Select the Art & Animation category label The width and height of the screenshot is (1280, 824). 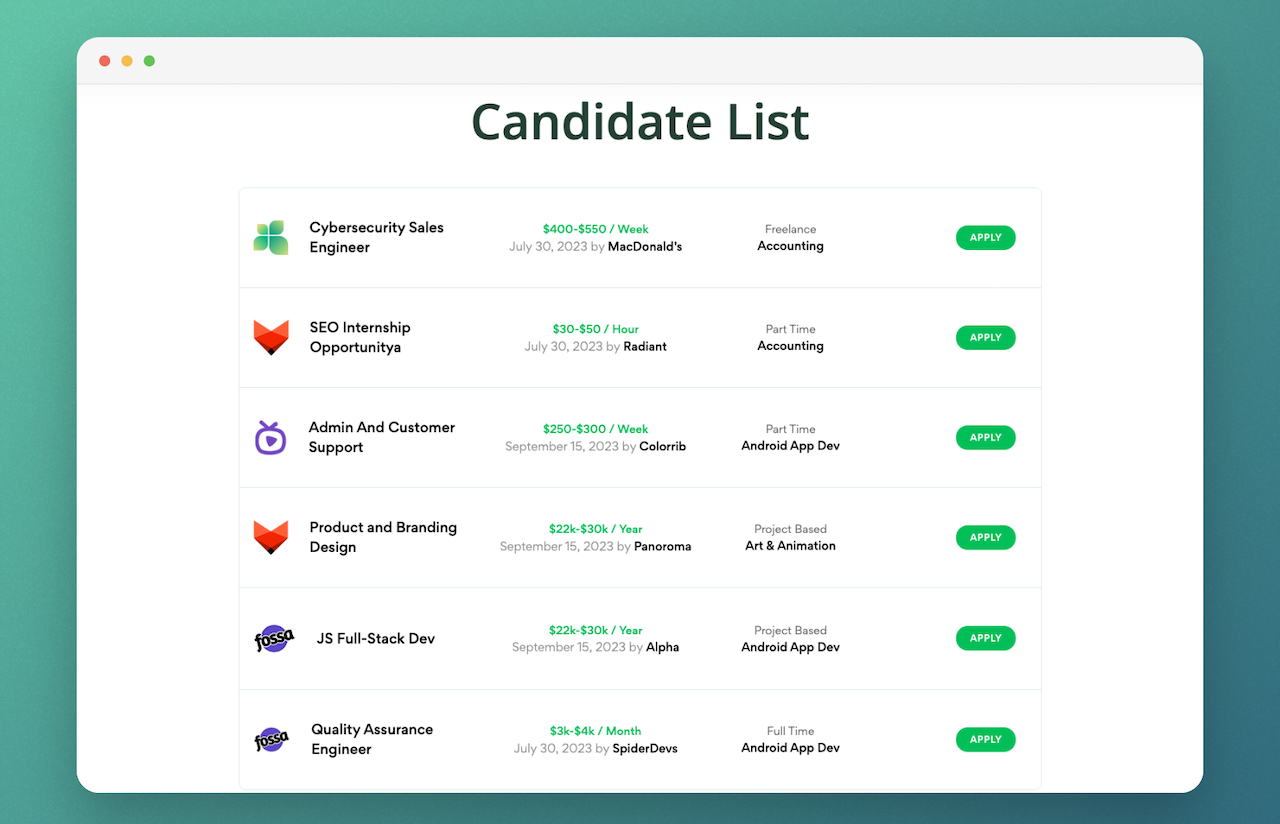point(790,545)
